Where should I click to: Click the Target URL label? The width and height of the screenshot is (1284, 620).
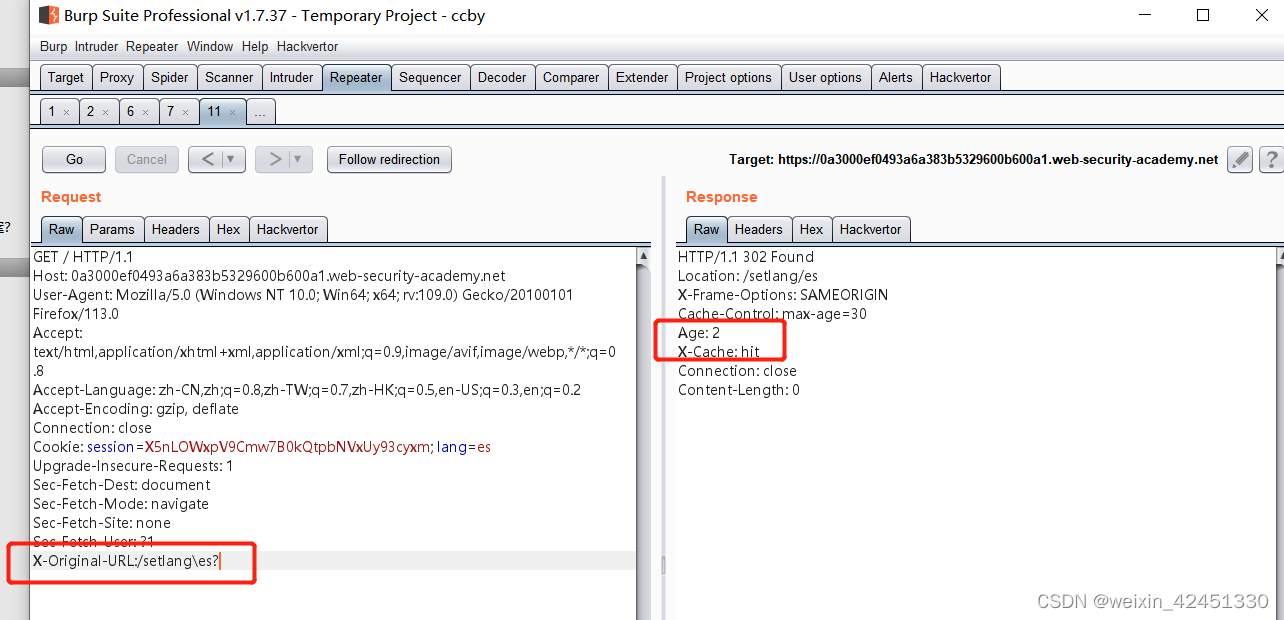pos(974,159)
